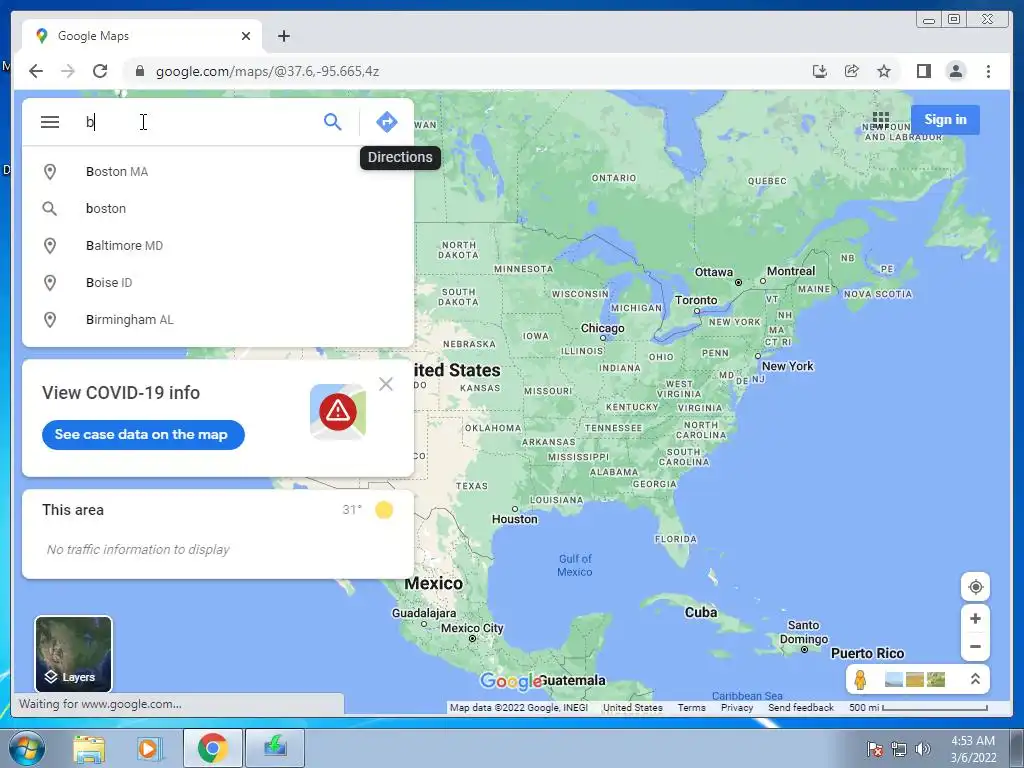Expand the imagery strip chevron
The width and height of the screenshot is (1024, 768).
[x=975, y=679]
